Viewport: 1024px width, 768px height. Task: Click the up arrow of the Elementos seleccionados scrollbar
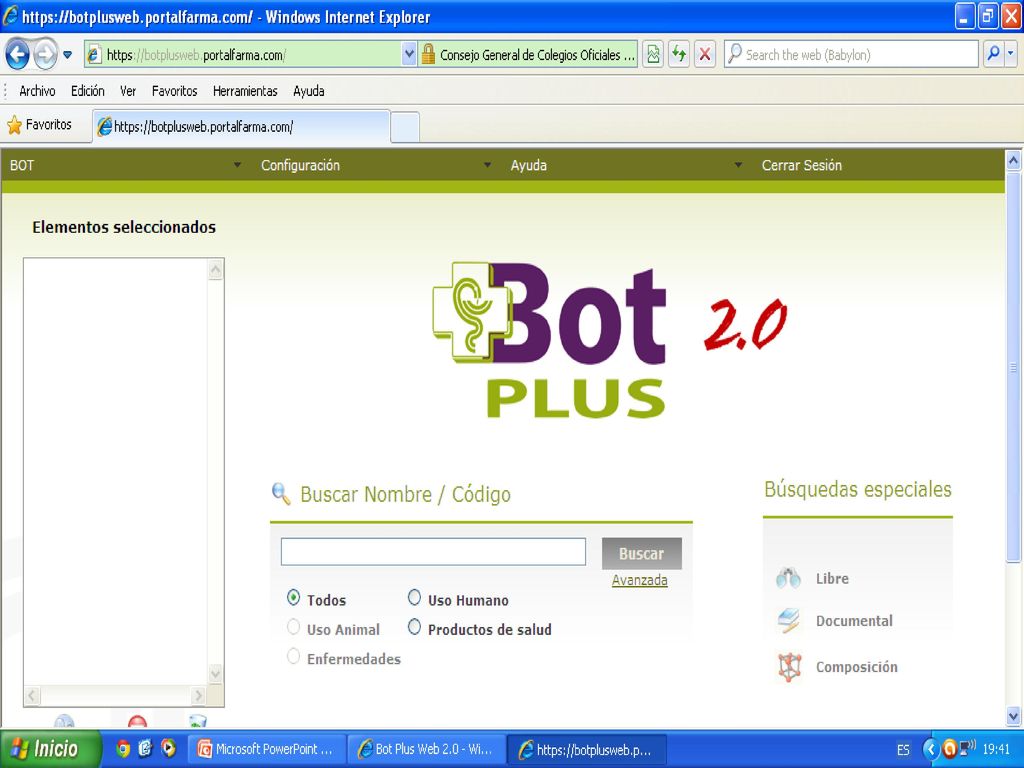click(216, 269)
